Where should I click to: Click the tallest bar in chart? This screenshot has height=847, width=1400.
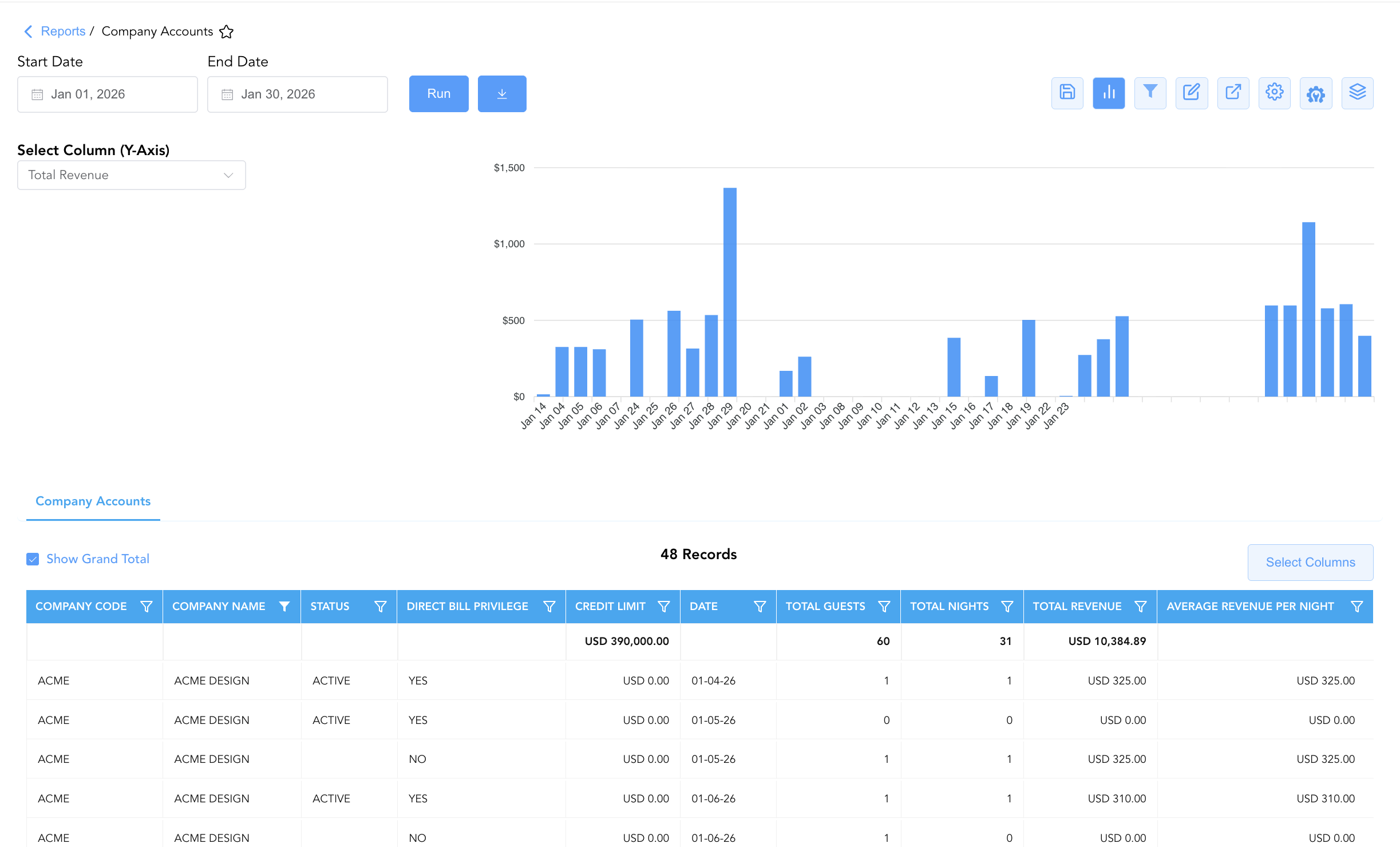(730, 292)
